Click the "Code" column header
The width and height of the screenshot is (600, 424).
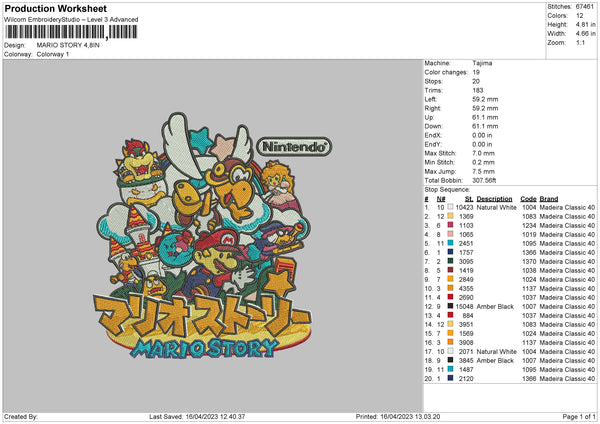click(x=528, y=199)
